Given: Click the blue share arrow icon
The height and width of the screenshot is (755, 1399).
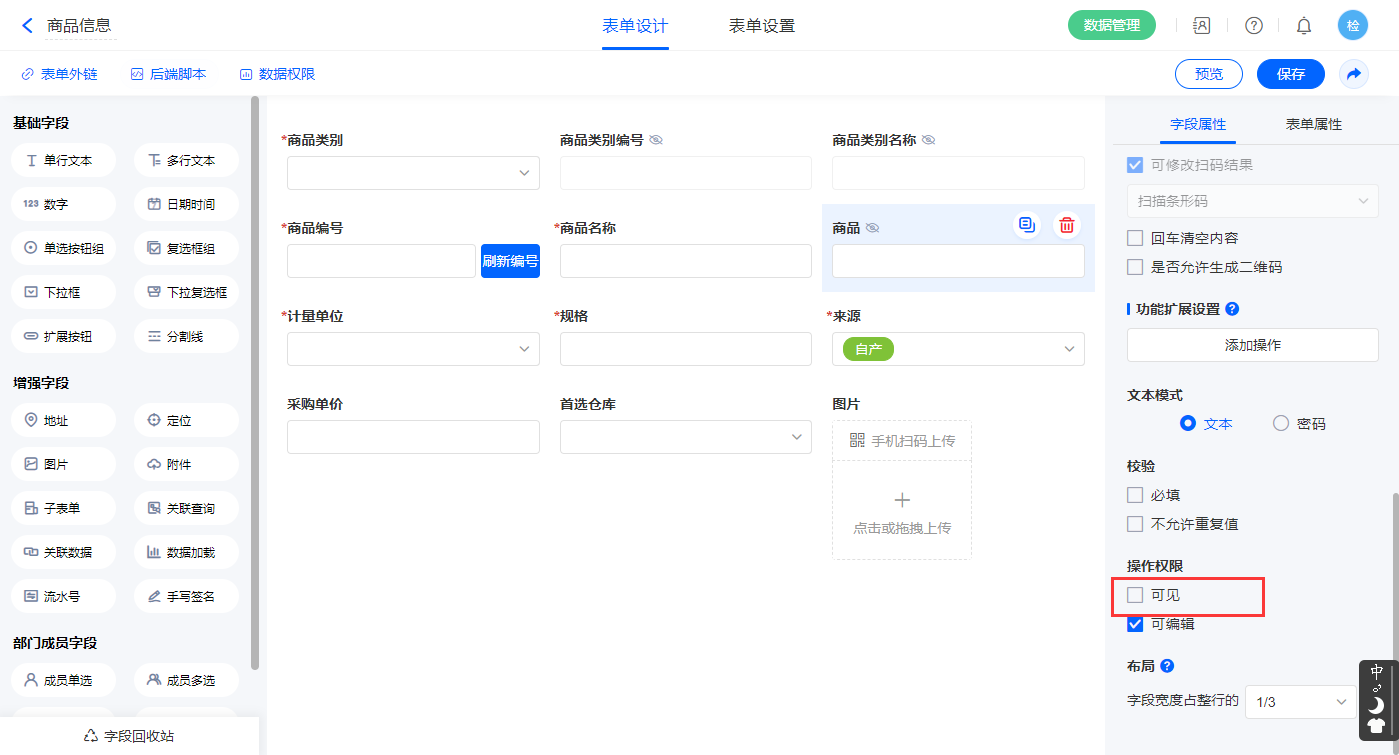Looking at the screenshot, I should pos(1353,74).
